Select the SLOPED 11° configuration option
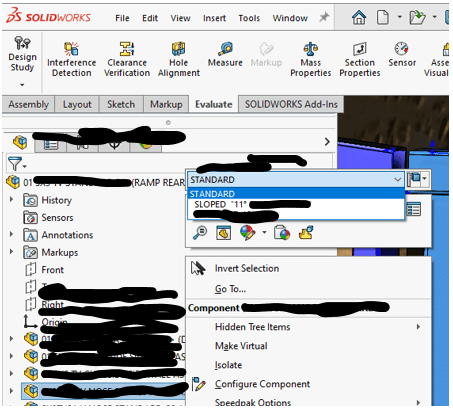The height and width of the screenshot is (409, 453). click(x=296, y=204)
